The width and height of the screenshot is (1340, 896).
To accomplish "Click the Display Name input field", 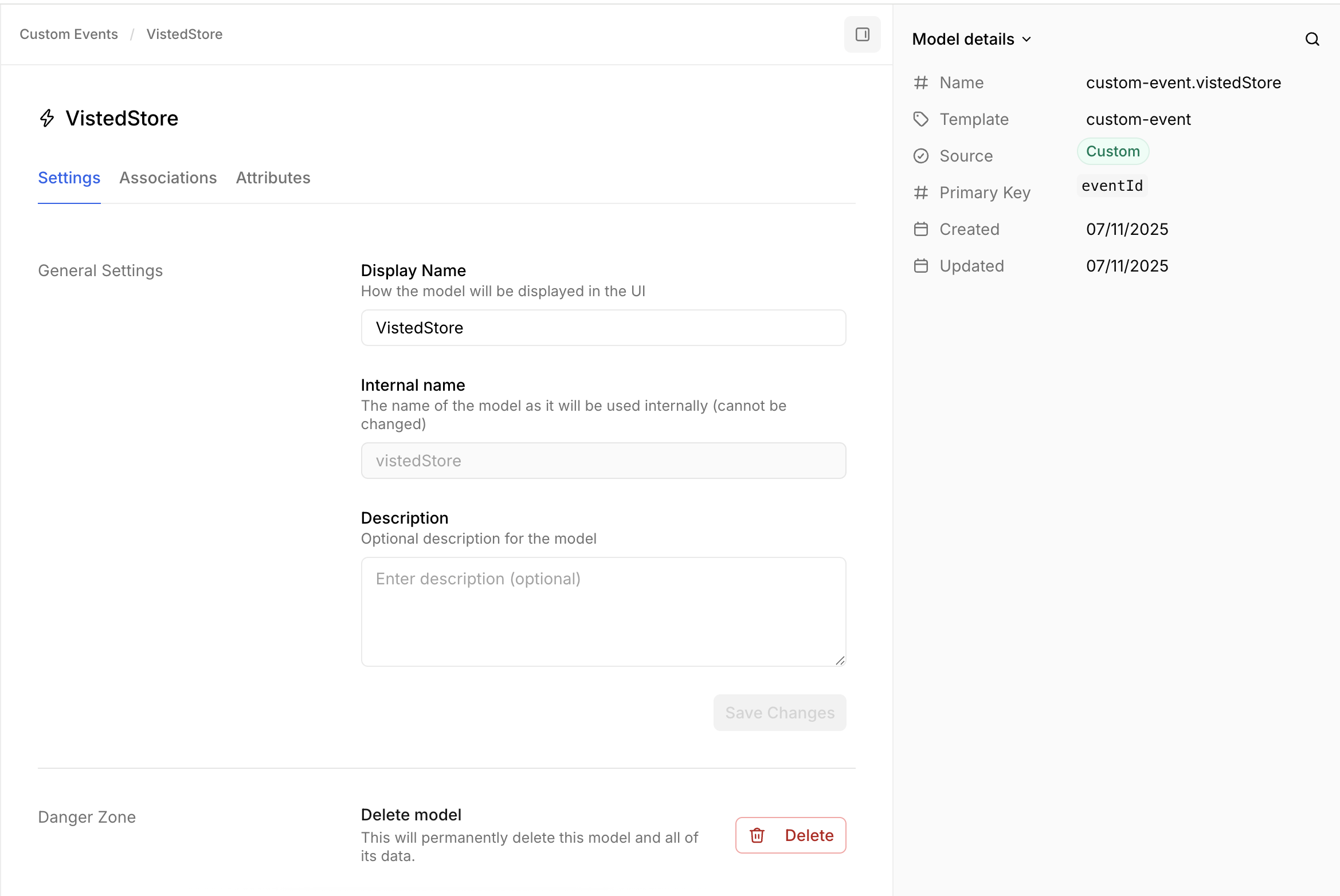I will coord(603,328).
